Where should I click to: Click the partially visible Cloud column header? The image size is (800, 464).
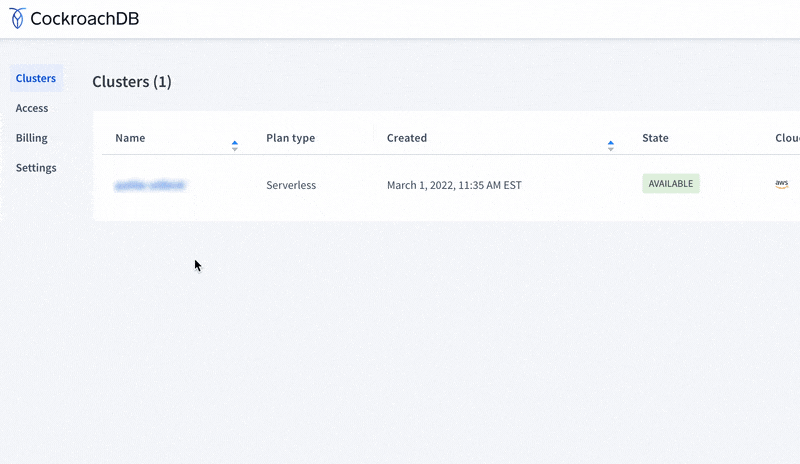786,138
